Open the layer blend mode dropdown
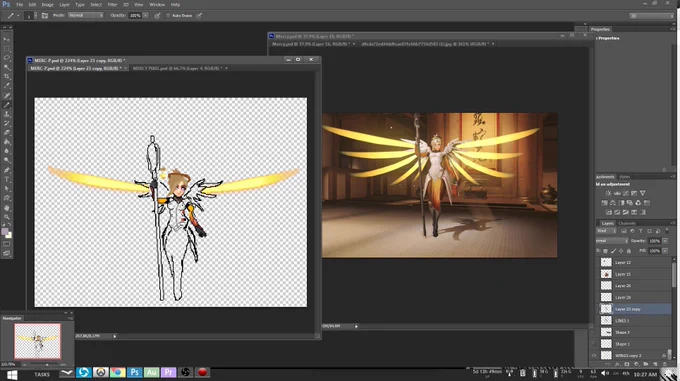Screen dimensions: 680x381 [x=612, y=241]
